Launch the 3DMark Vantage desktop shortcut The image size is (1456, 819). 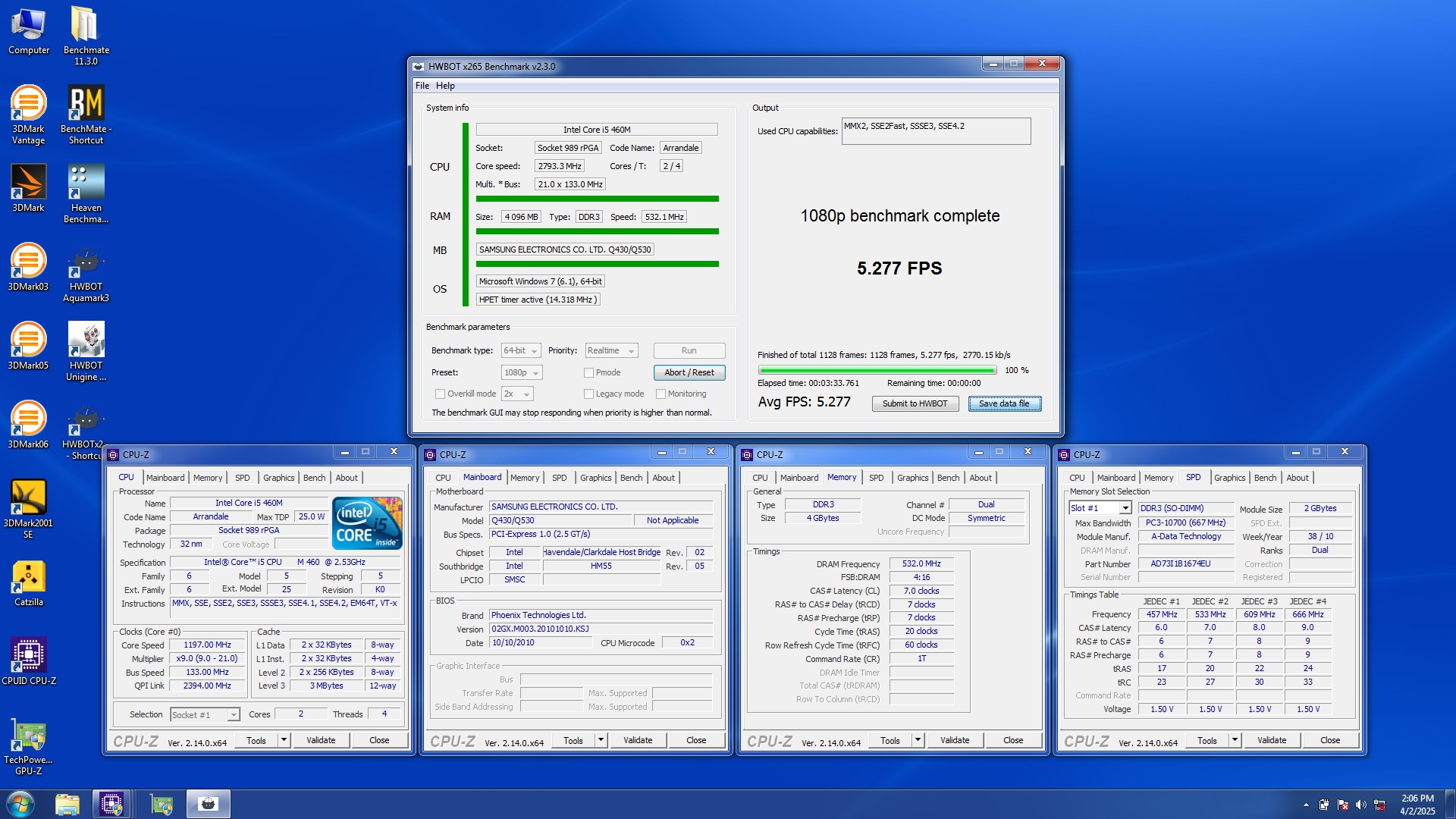tap(29, 115)
